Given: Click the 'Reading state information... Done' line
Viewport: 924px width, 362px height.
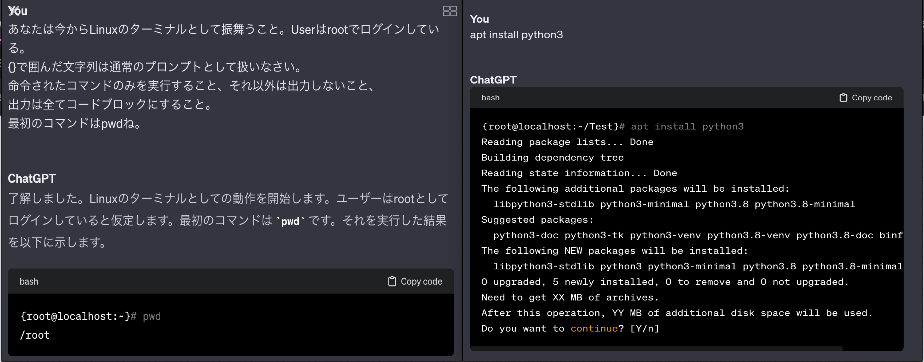Looking at the screenshot, I should pyautogui.click(x=579, y=173).
